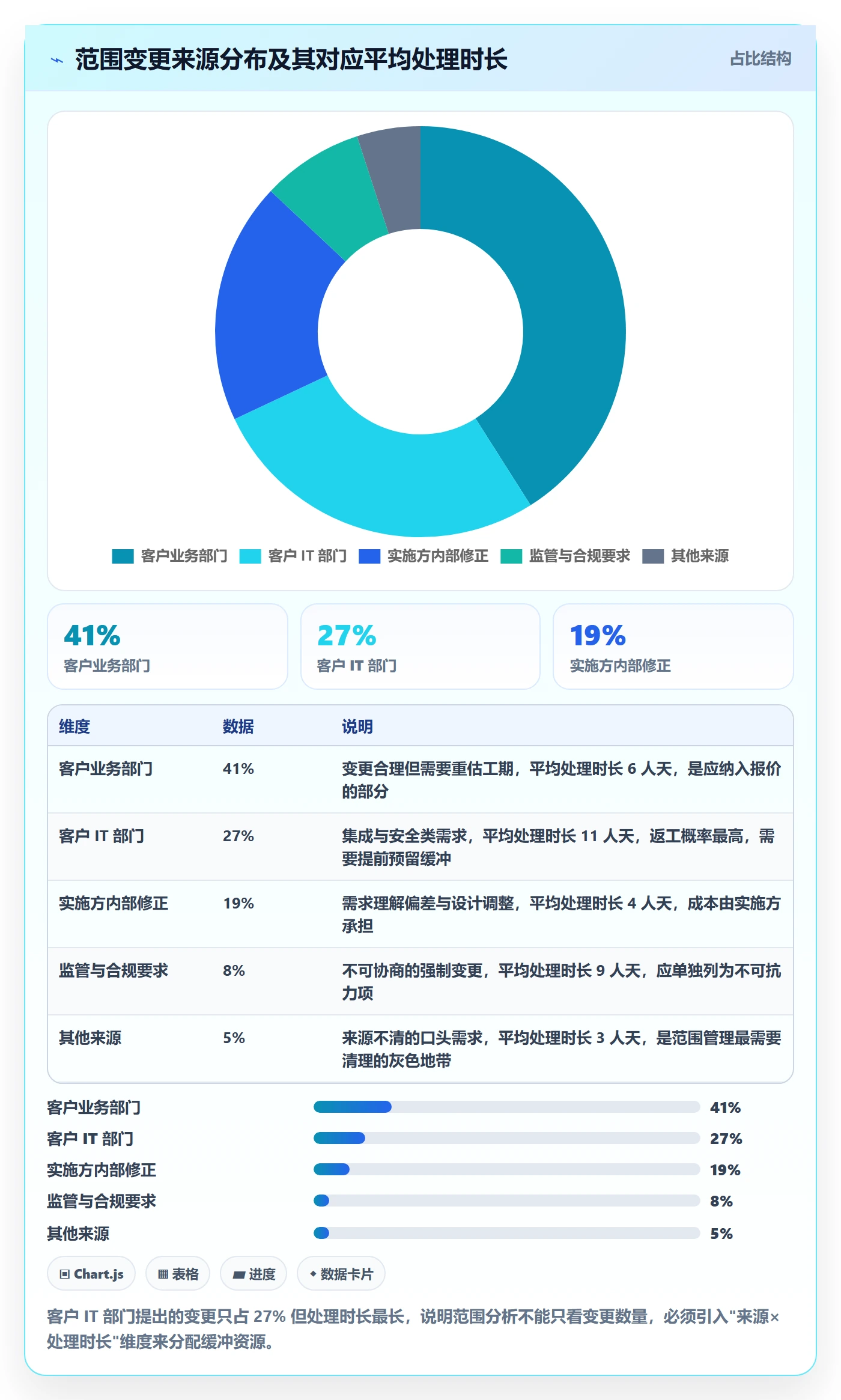Open the 19% 实施方内部修正 stat card
This screenshot has height=1400, width=841.
tap(673, 647)
